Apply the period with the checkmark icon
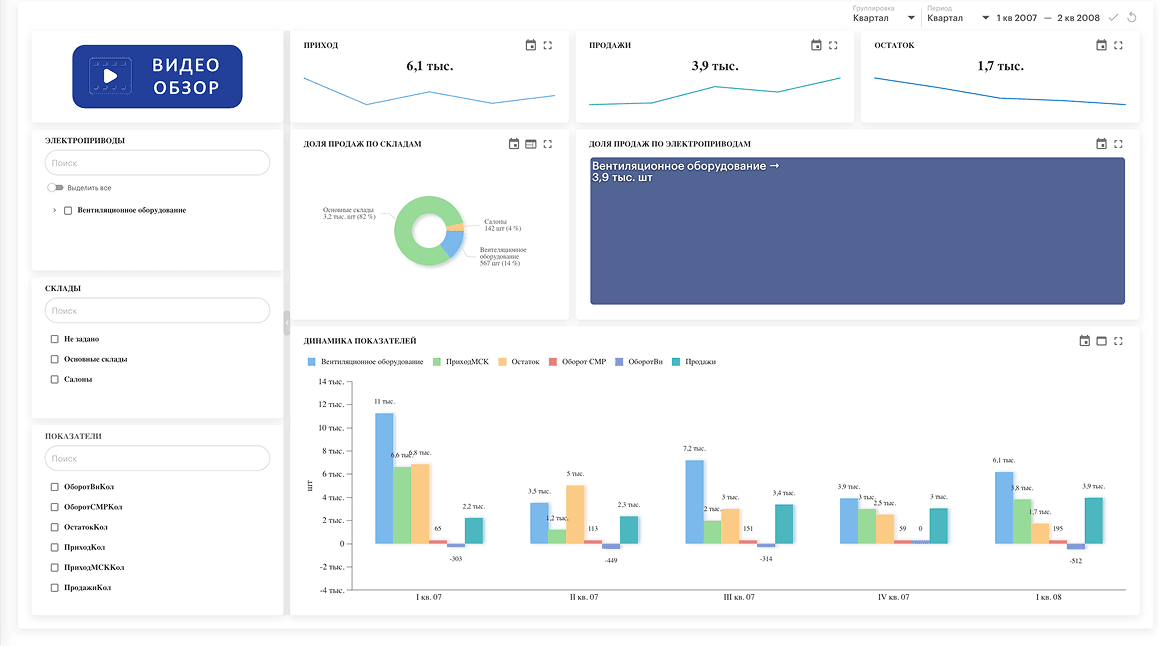The width and height of the screenshot is (1170, 646). click(x=1113, y=18)
